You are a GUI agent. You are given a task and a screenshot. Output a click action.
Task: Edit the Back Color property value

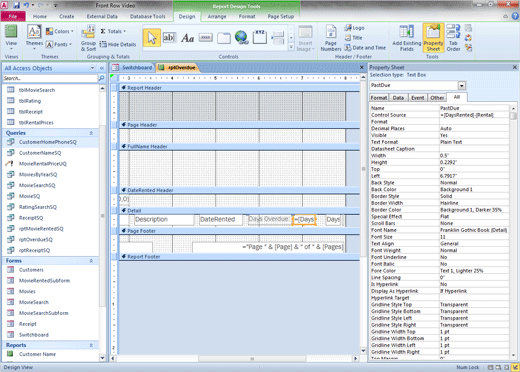point(474,189)
